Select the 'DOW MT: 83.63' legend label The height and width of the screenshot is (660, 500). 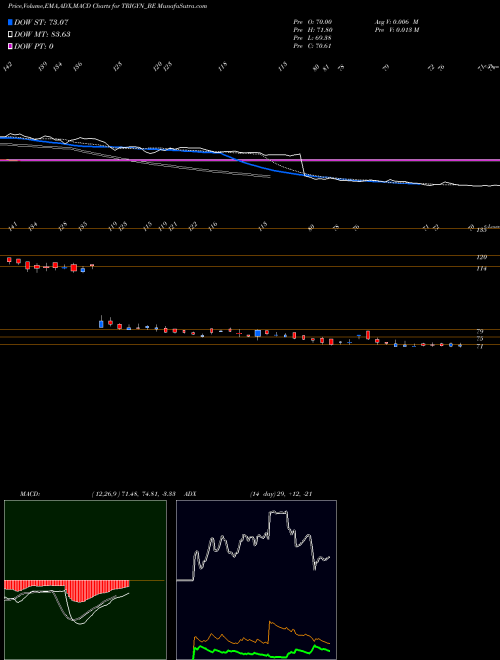tap(42, 34)
